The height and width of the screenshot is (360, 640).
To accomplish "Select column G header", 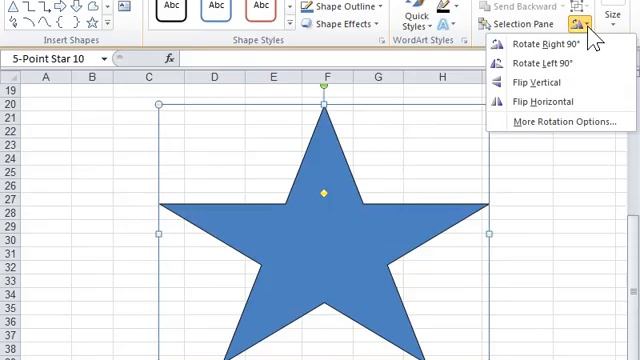I will click(378, 77).
